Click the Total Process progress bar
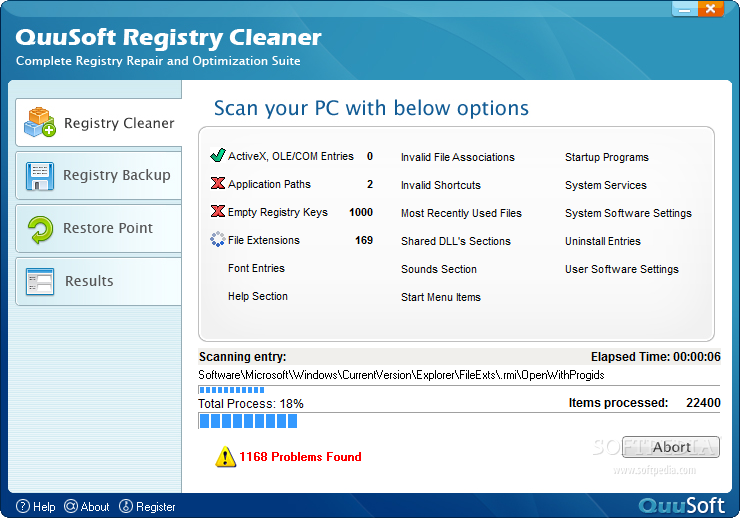740x518 pixels. pyautogui.click(x=459, y=420)
